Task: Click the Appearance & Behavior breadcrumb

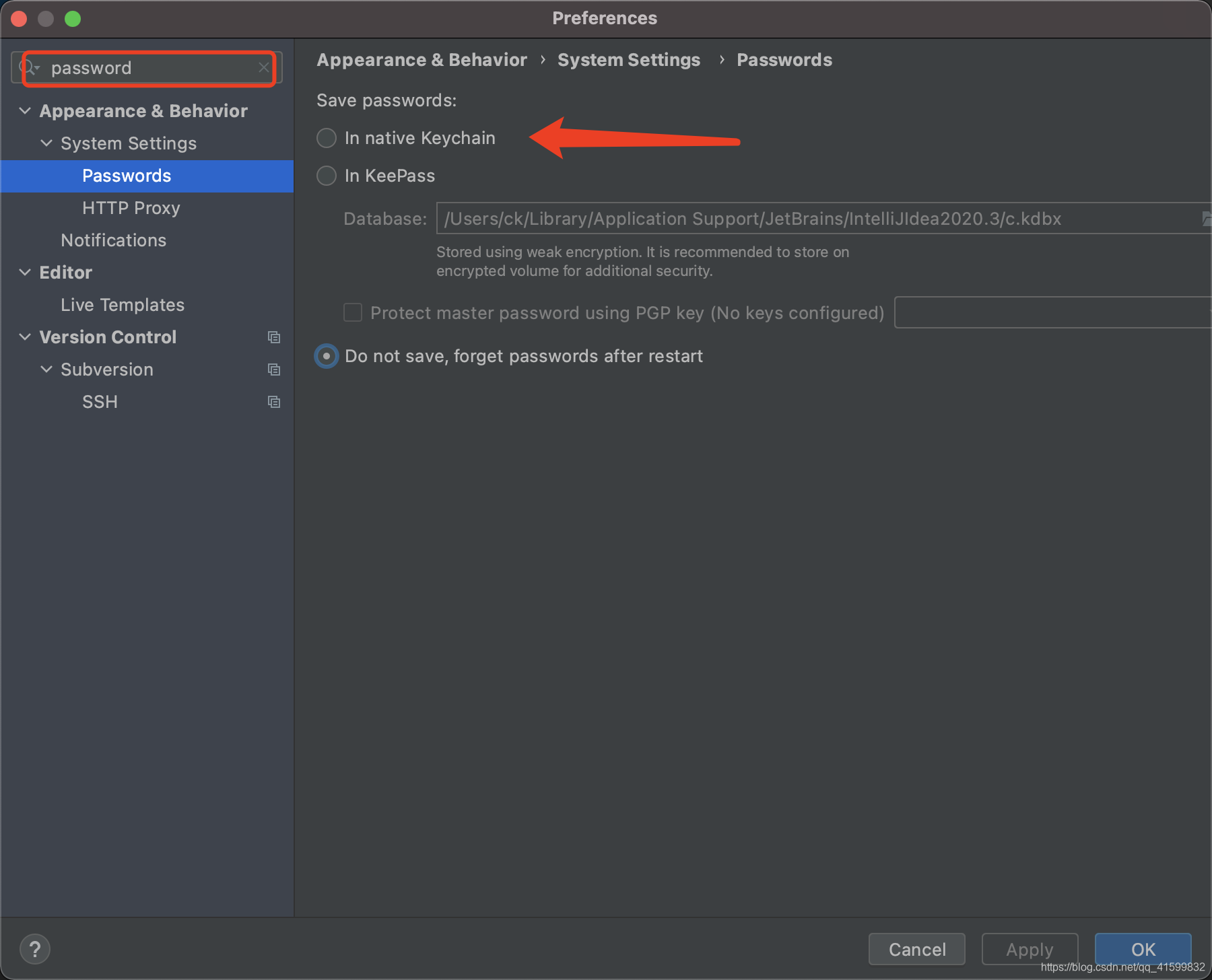Action: [422, 60]
